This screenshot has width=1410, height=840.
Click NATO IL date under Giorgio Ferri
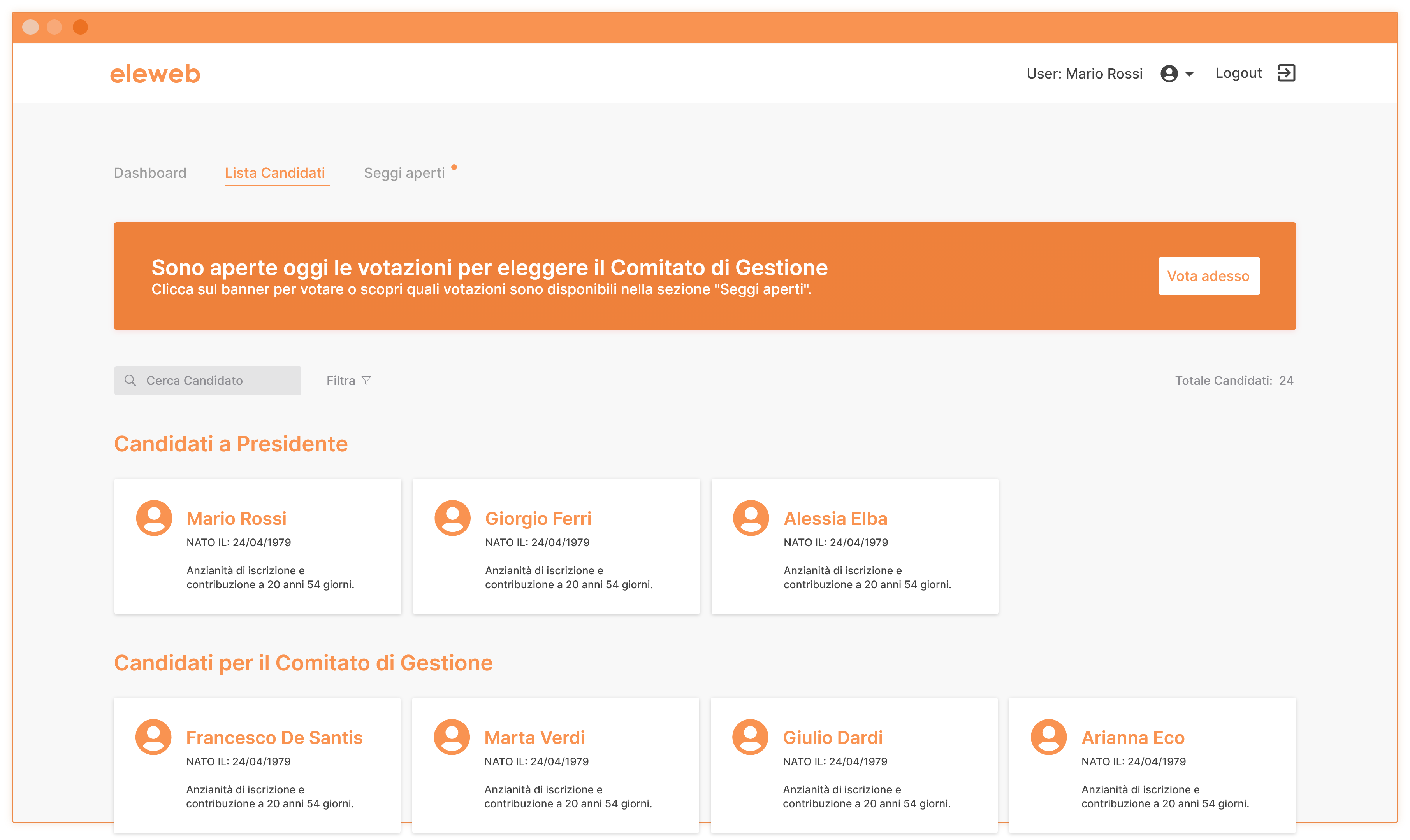coord(537,542)
